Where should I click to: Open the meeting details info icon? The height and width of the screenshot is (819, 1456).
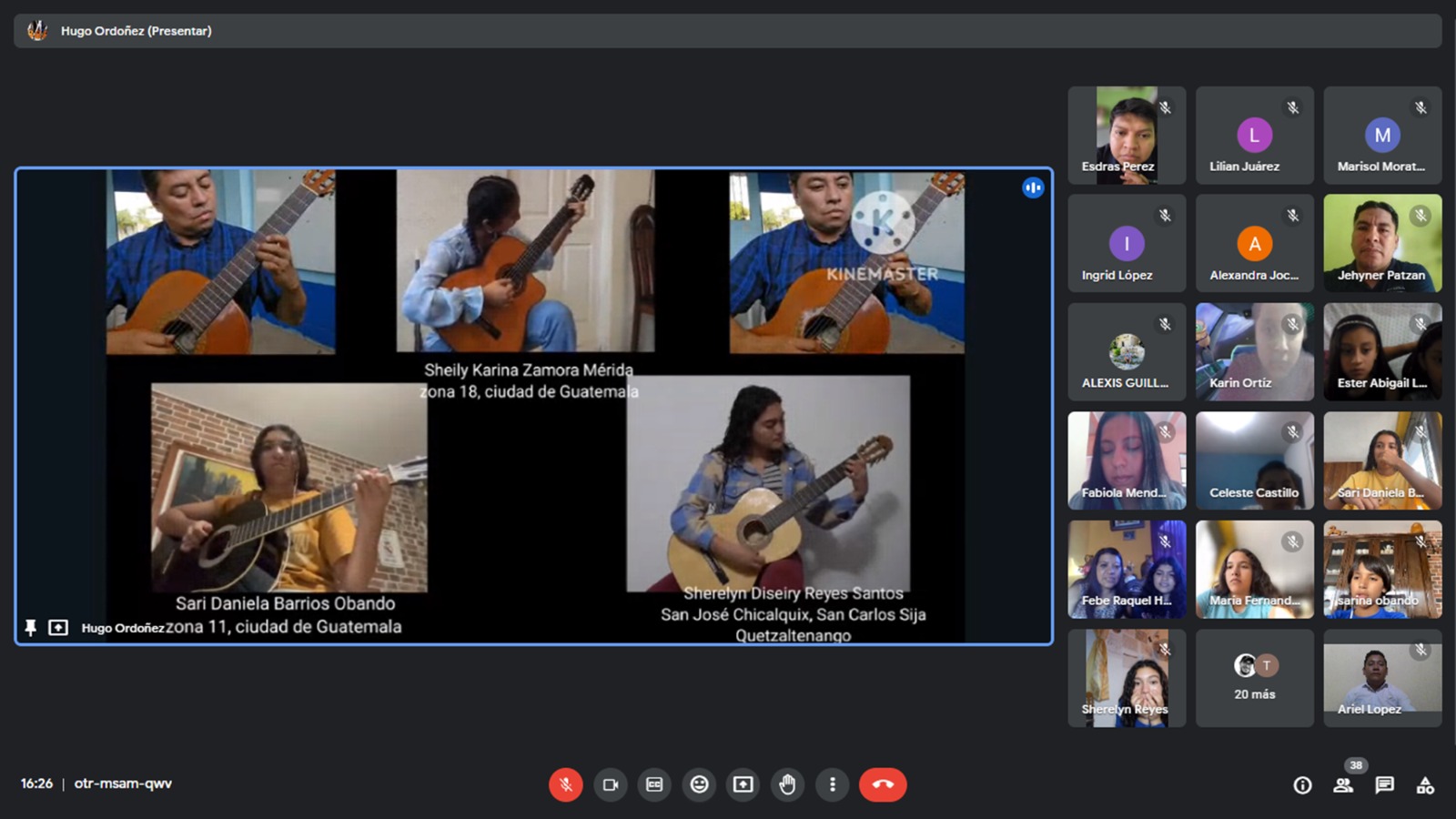(1302, 785)
